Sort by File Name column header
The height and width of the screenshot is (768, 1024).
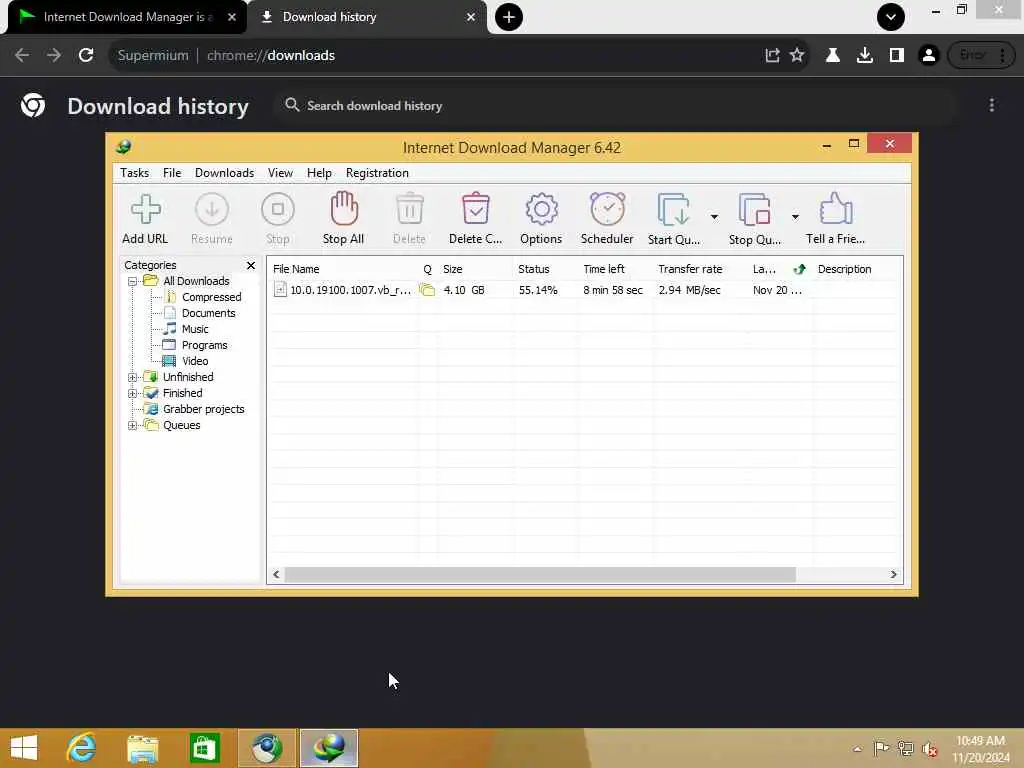(x=296, y=269)
